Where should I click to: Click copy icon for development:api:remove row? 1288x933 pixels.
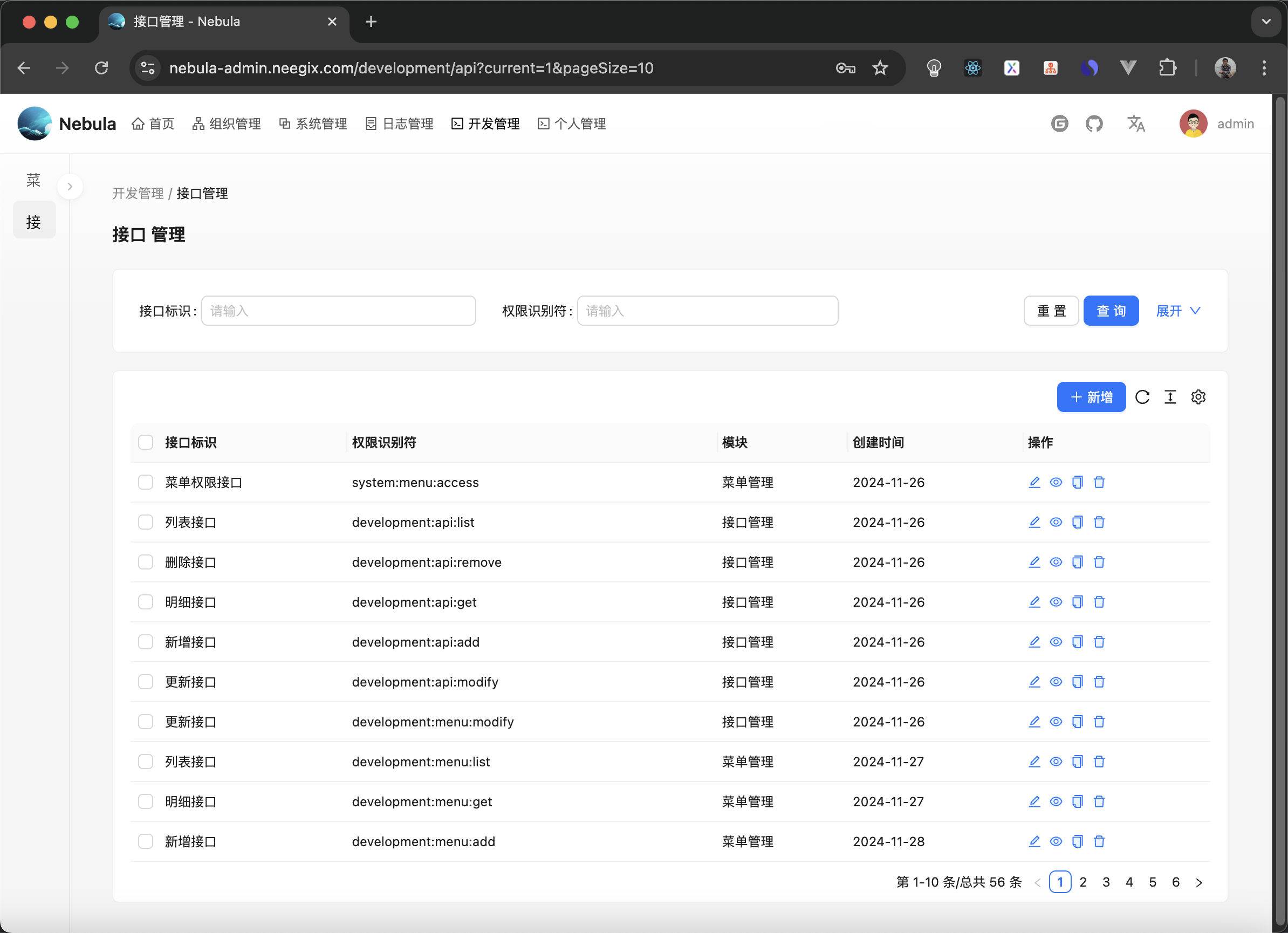[x=1077, y=562]
